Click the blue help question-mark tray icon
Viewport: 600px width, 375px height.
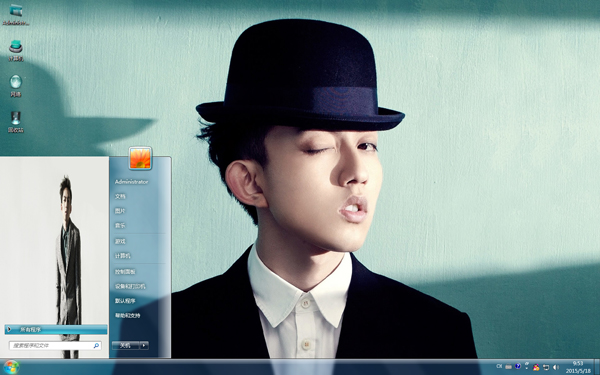tap(518, 366)
